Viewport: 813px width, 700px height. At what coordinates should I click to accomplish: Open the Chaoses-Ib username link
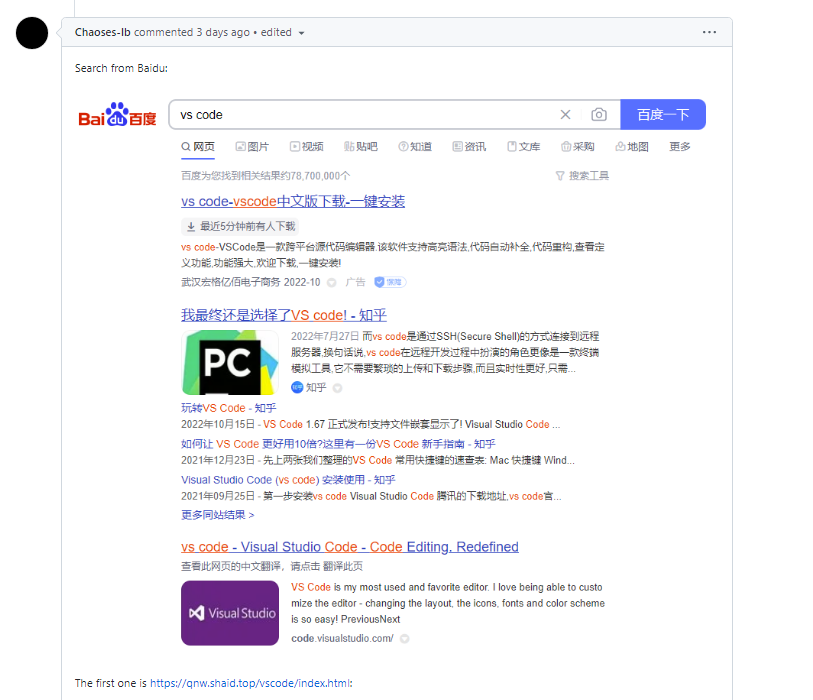pos(103,32)
